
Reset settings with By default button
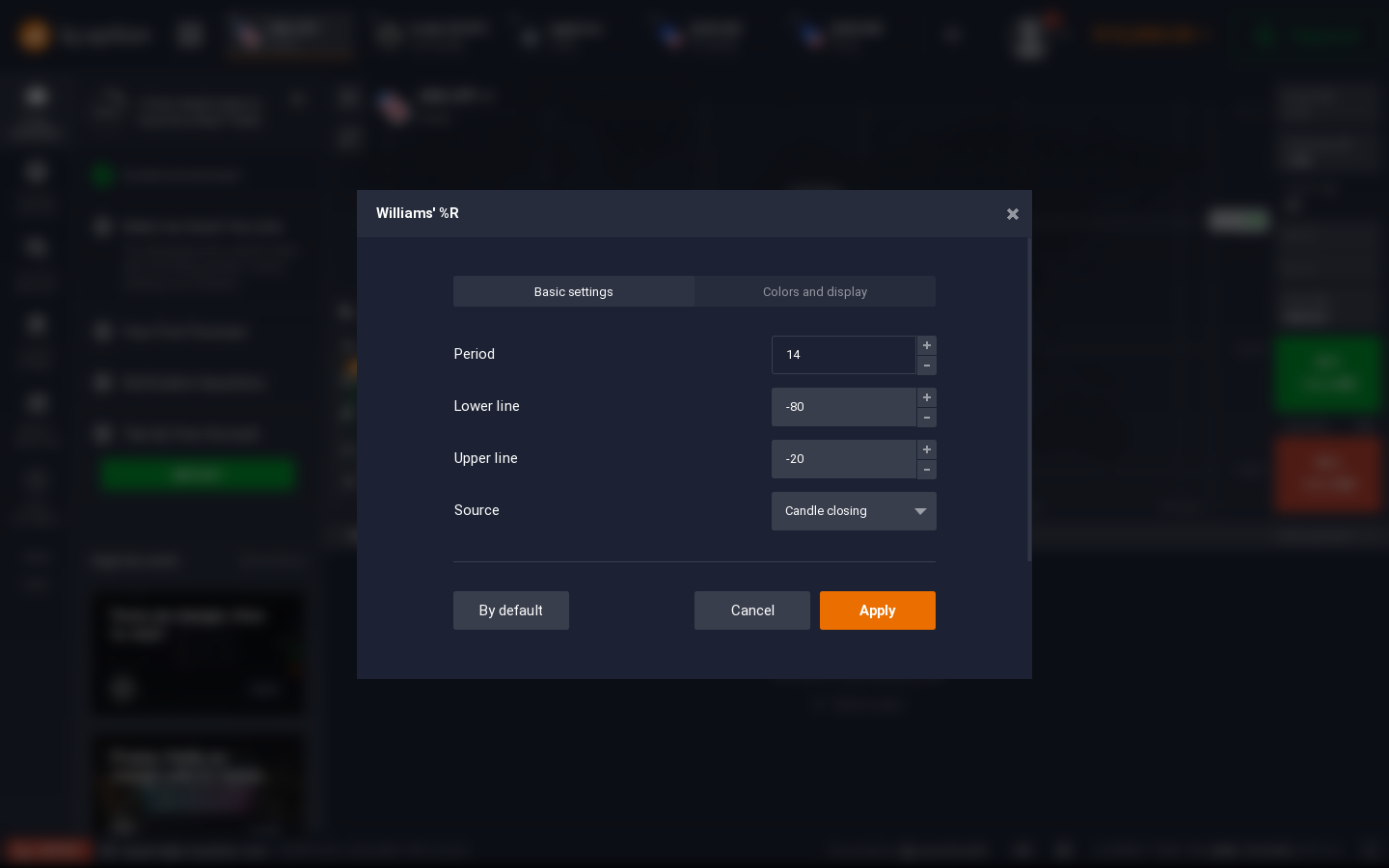pyautogui.click(x=511, y=610)
